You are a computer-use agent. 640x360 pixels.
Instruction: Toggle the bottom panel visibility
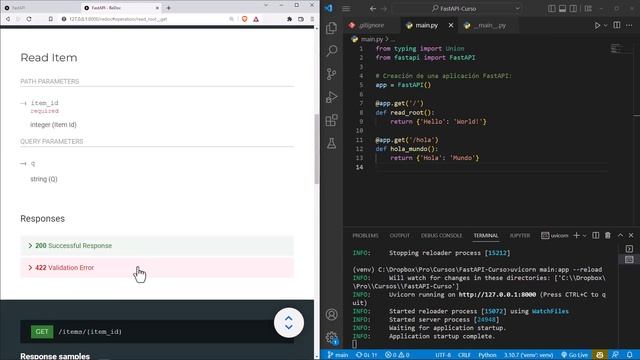click(562, 9)
